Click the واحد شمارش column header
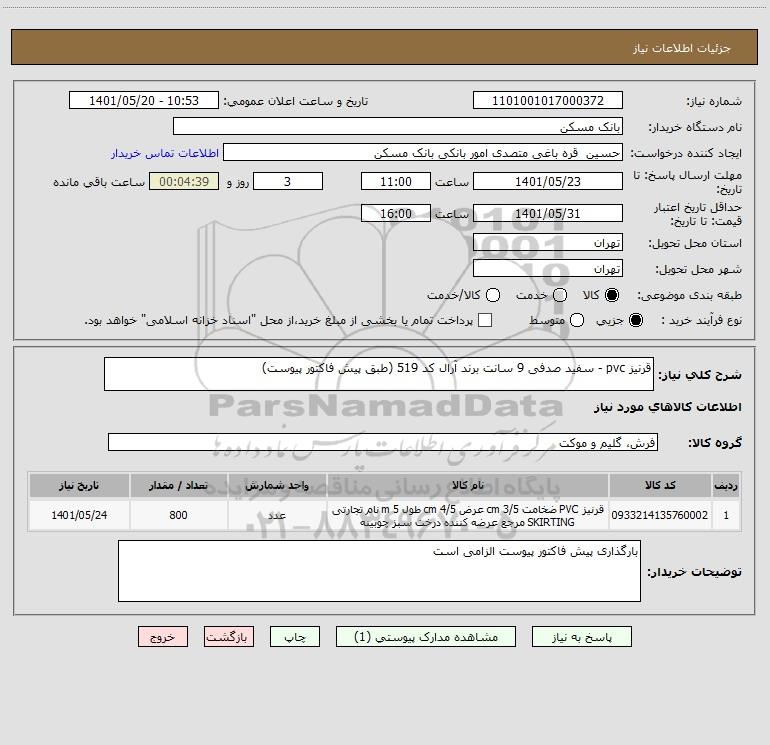The height and width of the screenshot is (745, 770). tap(277, 485)
